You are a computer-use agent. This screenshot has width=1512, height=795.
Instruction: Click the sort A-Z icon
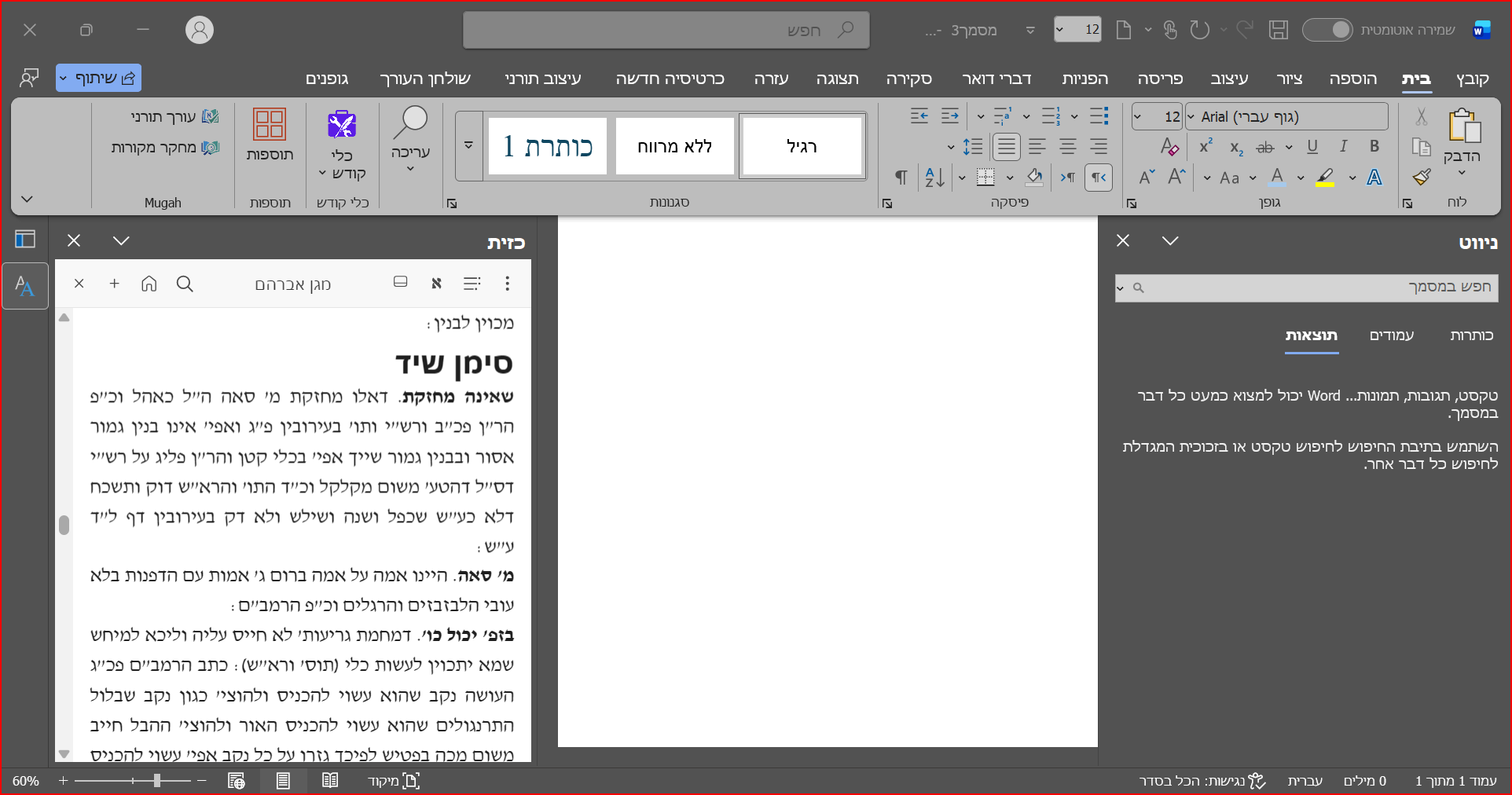(x=934, y=178)
